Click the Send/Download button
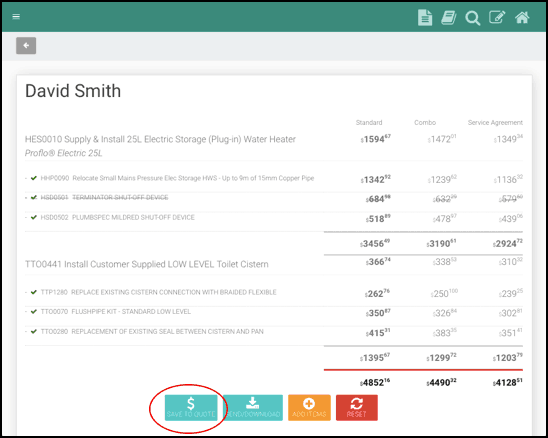This screenshot has height=438, width=548. click(253, 408)
